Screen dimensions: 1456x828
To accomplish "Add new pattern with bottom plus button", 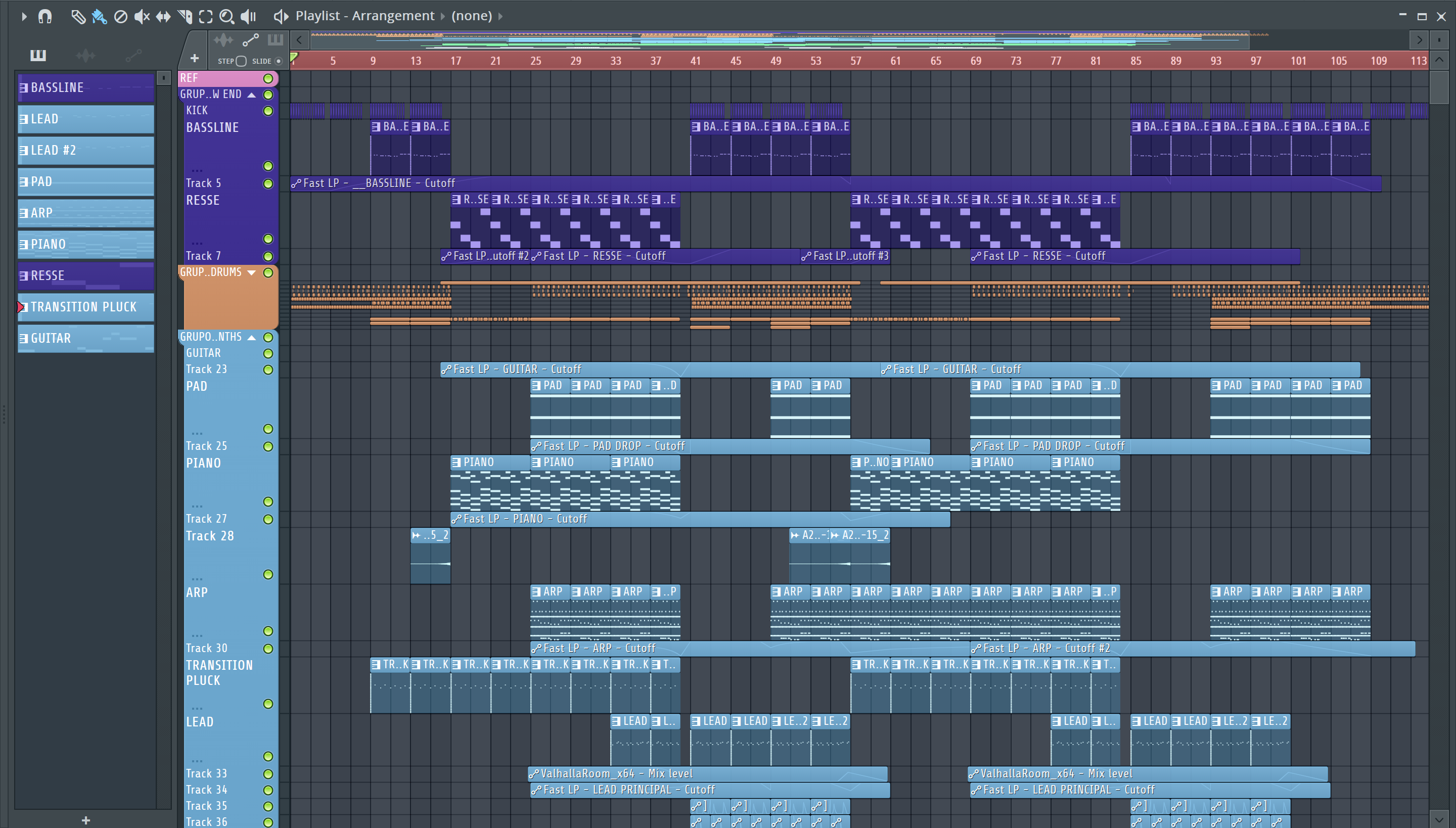I will [x=86, y=820].
